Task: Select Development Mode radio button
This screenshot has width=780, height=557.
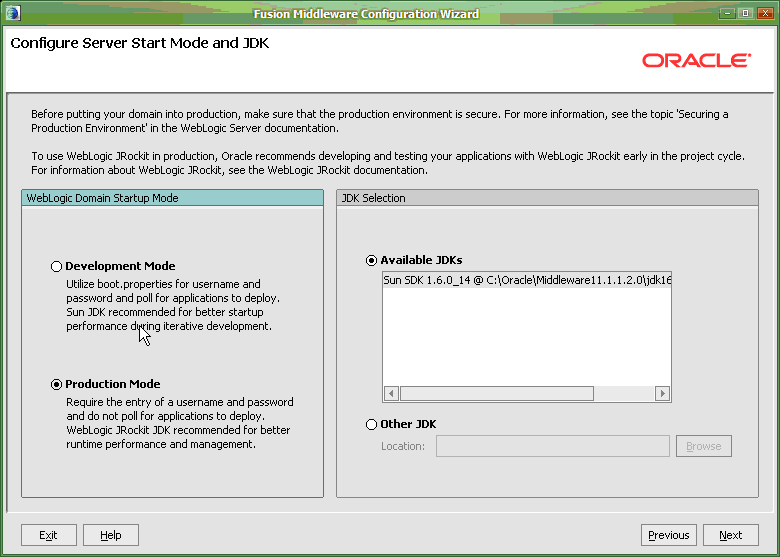Action: [x=56, y=267]
